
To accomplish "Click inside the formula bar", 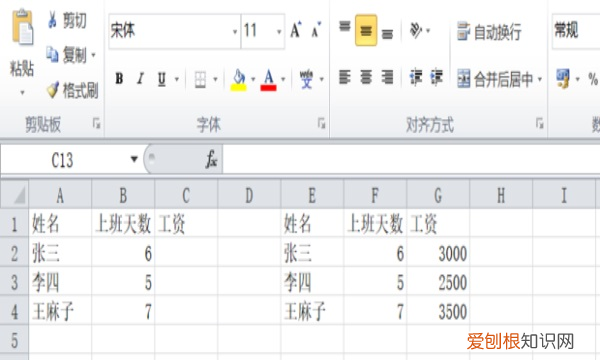I will coord(411,160).
